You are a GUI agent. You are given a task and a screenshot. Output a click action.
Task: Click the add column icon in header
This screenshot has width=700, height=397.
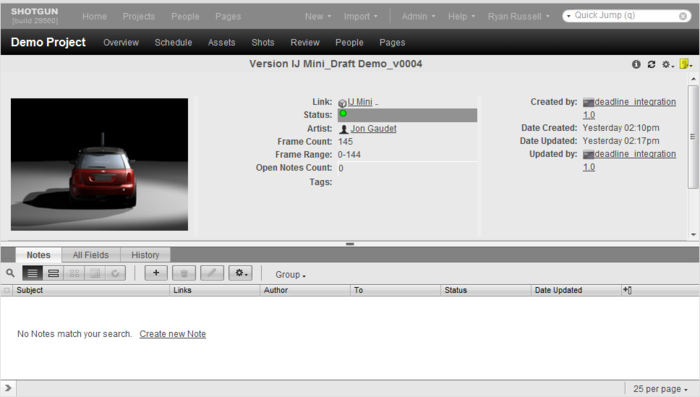click(627, 290)
